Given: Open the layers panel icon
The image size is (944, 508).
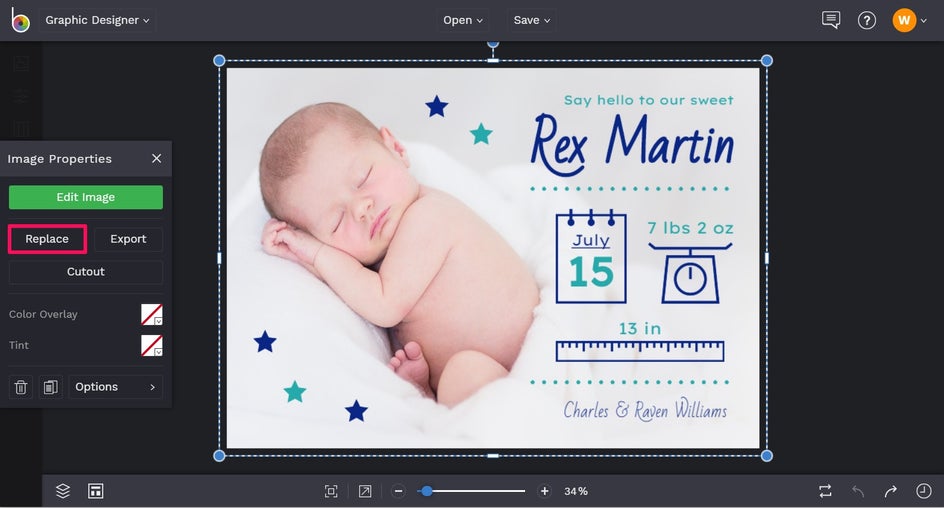Looking at the screenshot, I should (63, 491).
